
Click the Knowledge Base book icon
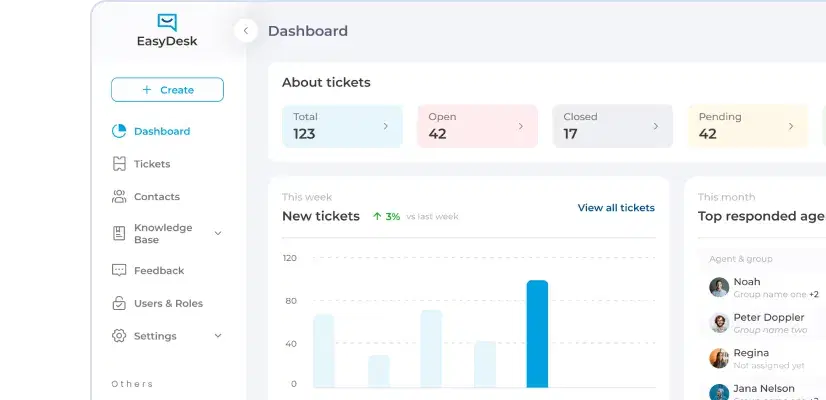119,233
